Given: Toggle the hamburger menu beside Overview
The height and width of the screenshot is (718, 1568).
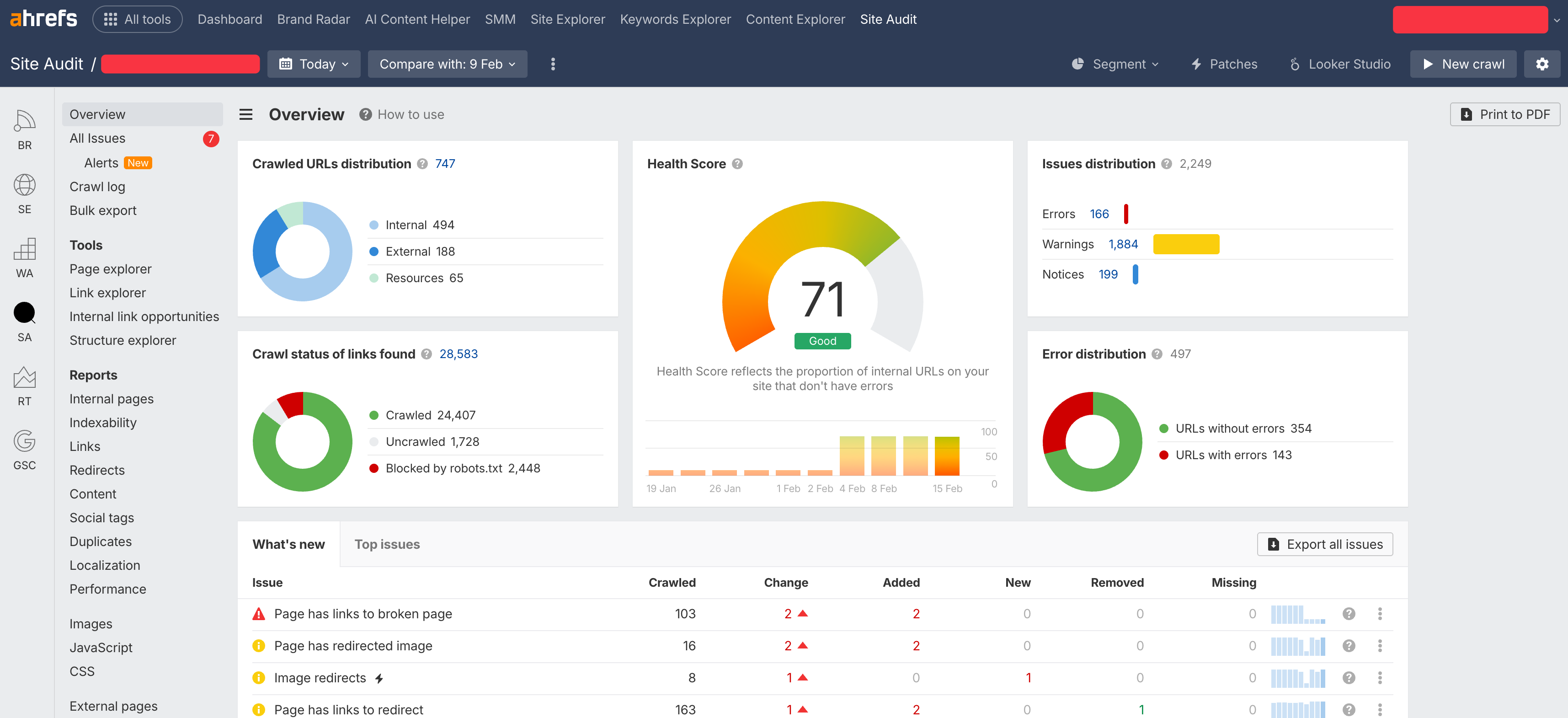Looking at the screenshot, I should point(246,114).
